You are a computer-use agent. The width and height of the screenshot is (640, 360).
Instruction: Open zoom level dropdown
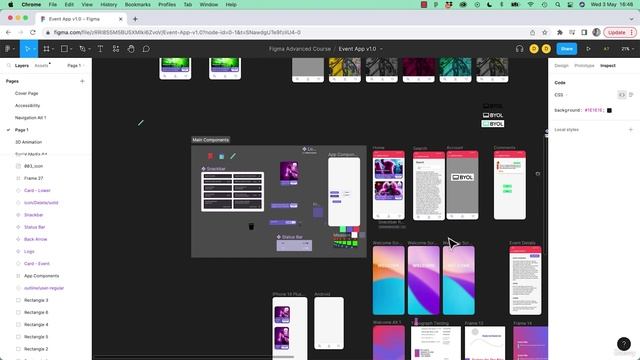coord(627,49)
